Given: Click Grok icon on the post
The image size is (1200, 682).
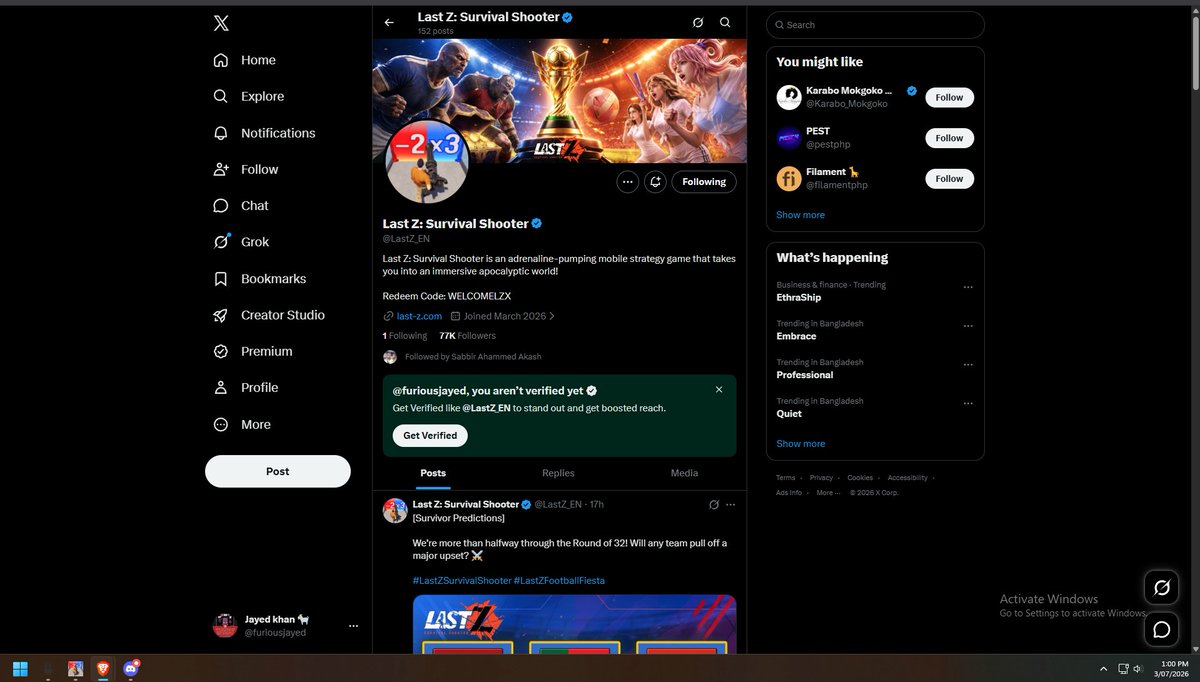Looking at the screenshot, I should tap(714, 505).
